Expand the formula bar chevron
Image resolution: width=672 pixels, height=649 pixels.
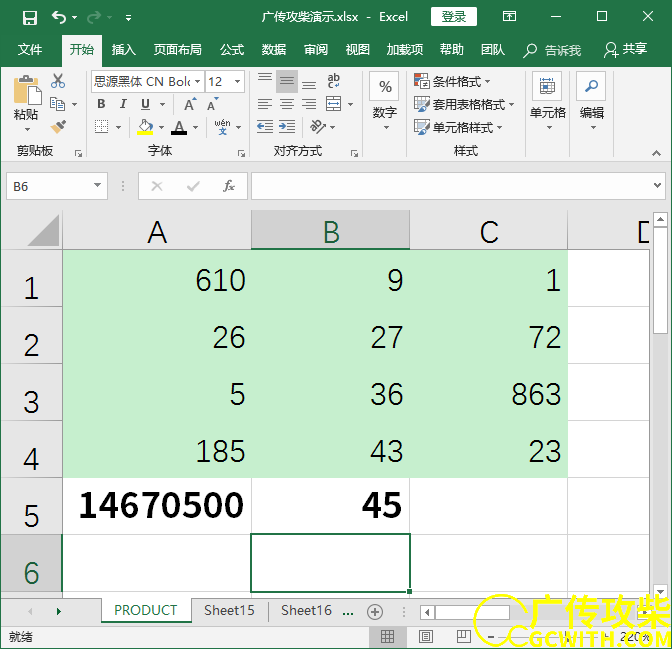pyautogui.click(x=657, y=185)
